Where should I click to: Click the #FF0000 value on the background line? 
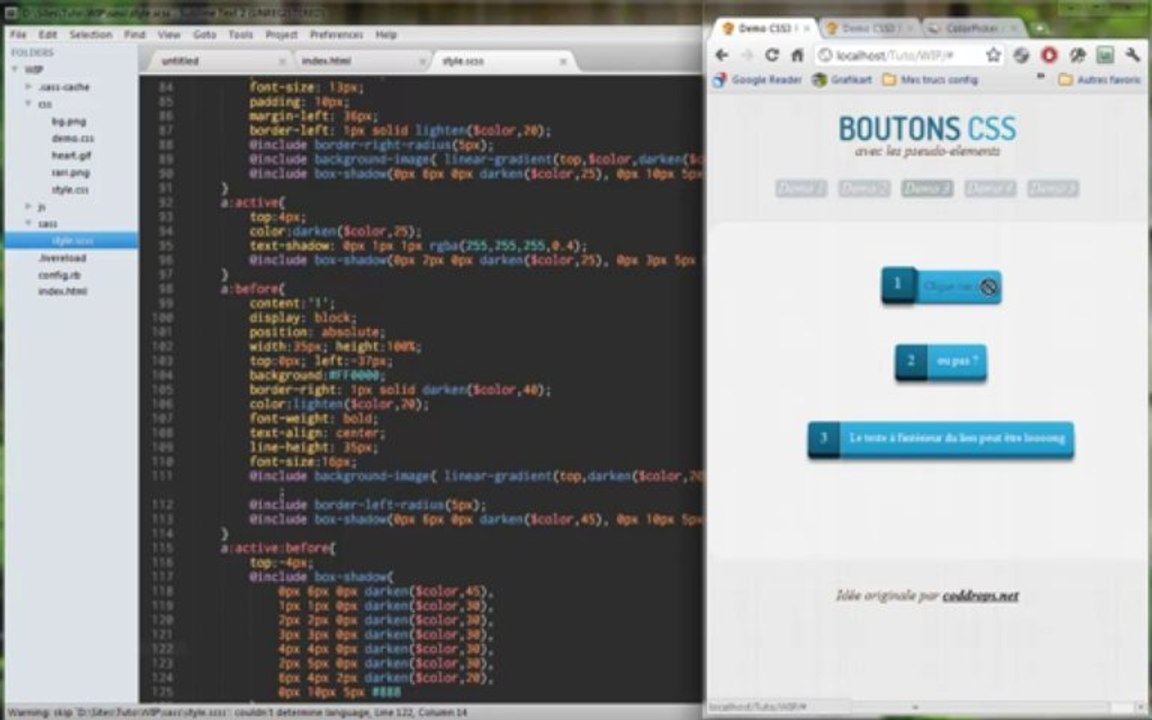click(x=354, y=375)
